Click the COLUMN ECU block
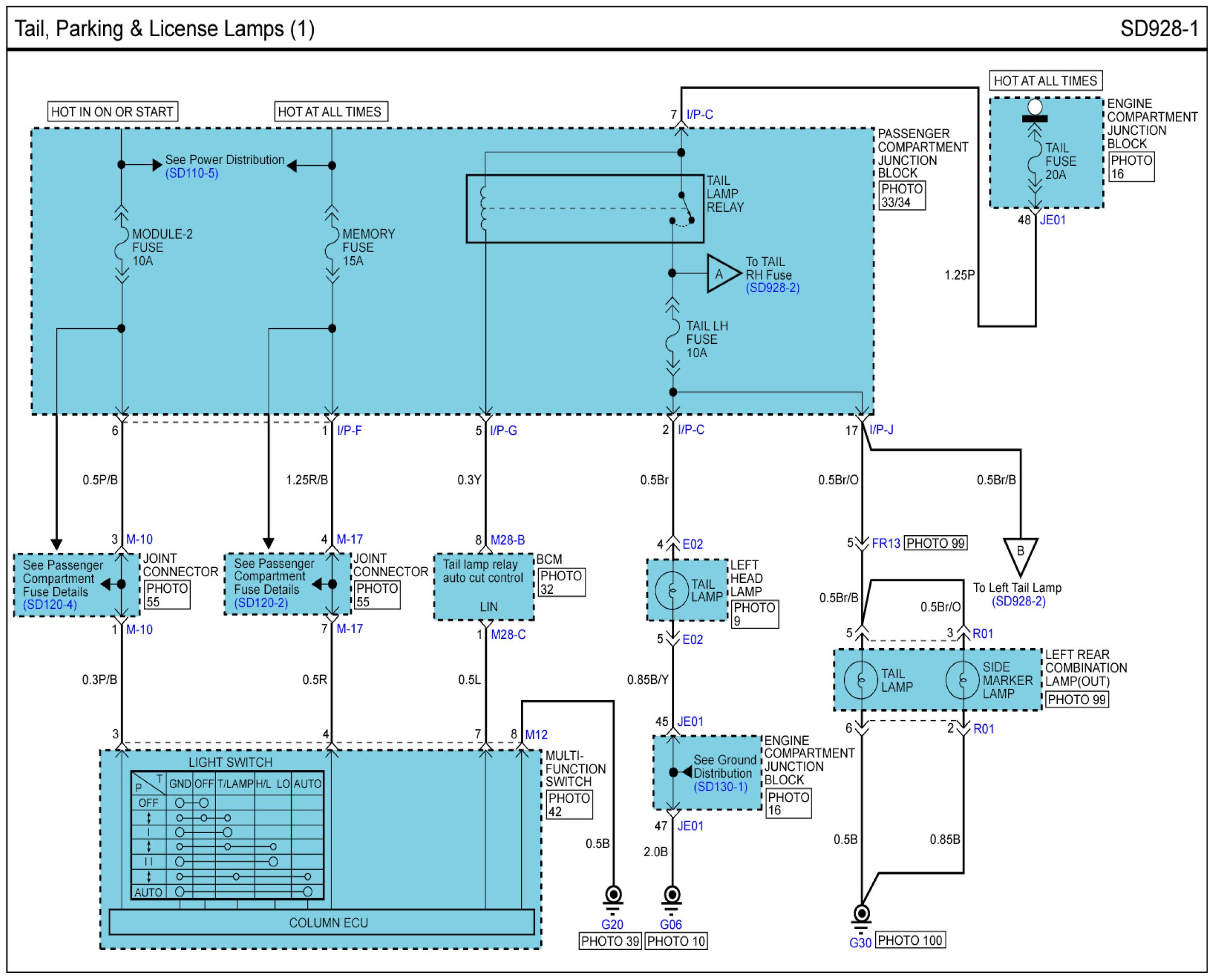The height and width of the screenshot is (980, 1212). tap(321, 923)
